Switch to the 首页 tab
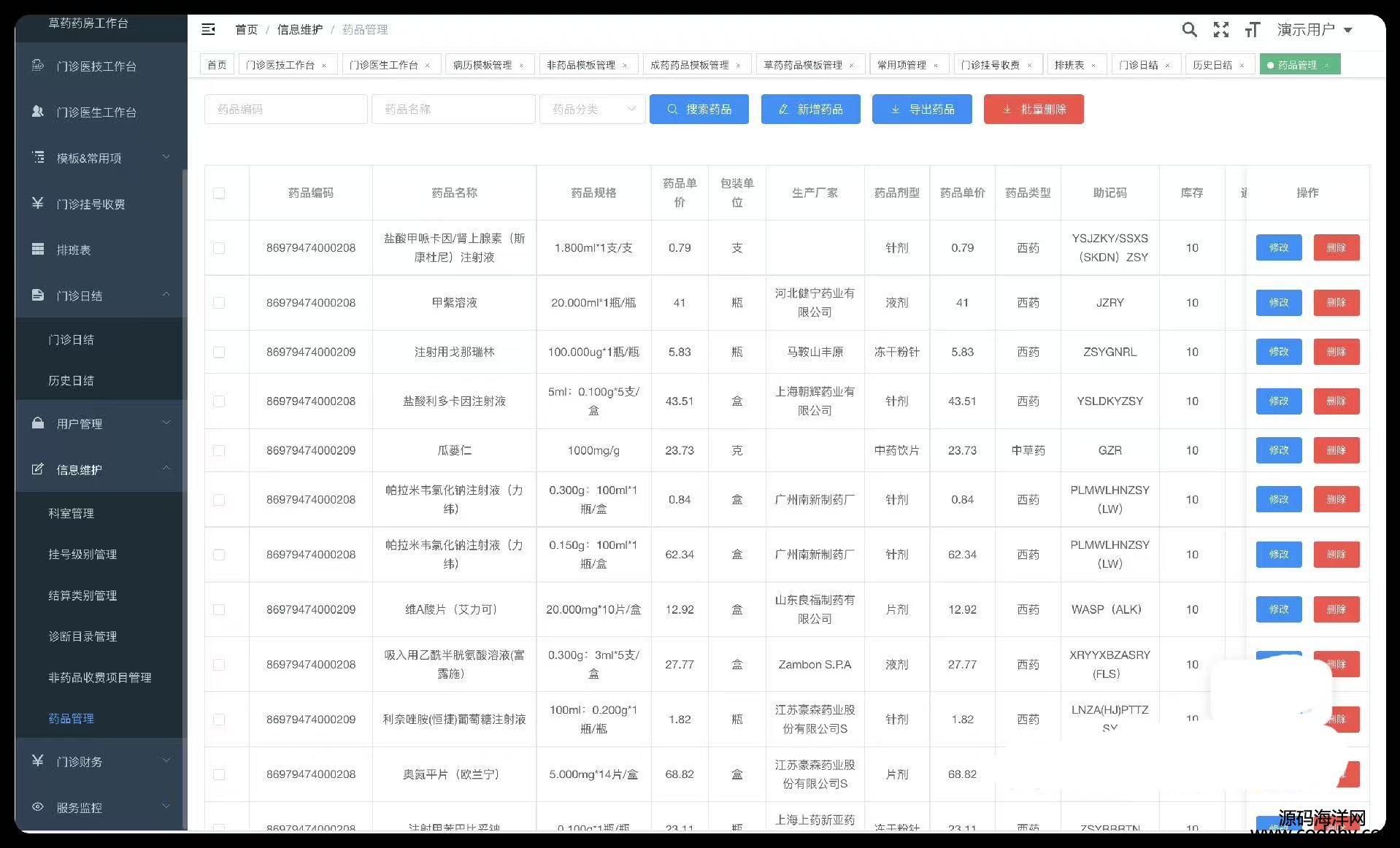1400x848 pixels. coord(217,65)
